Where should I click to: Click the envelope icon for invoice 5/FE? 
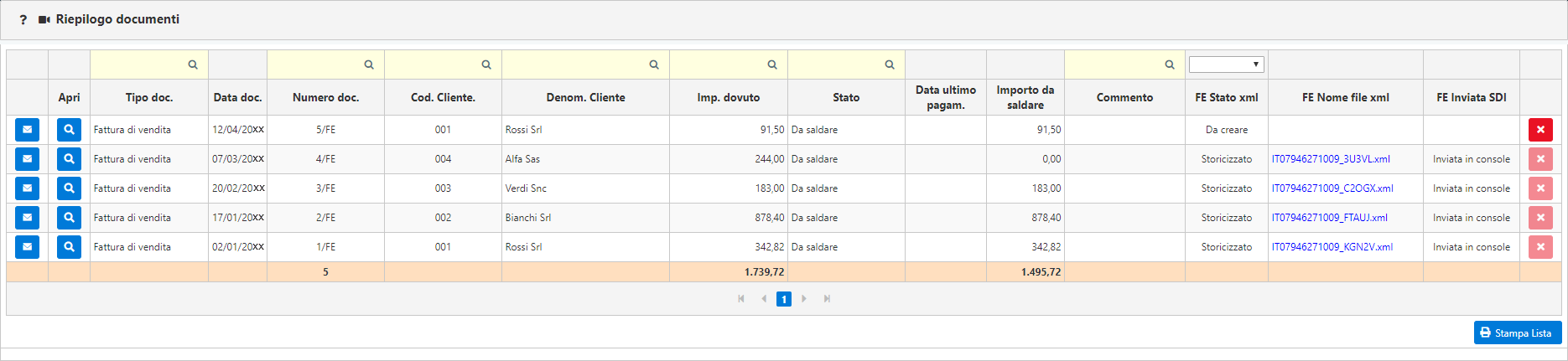[27, 130]
